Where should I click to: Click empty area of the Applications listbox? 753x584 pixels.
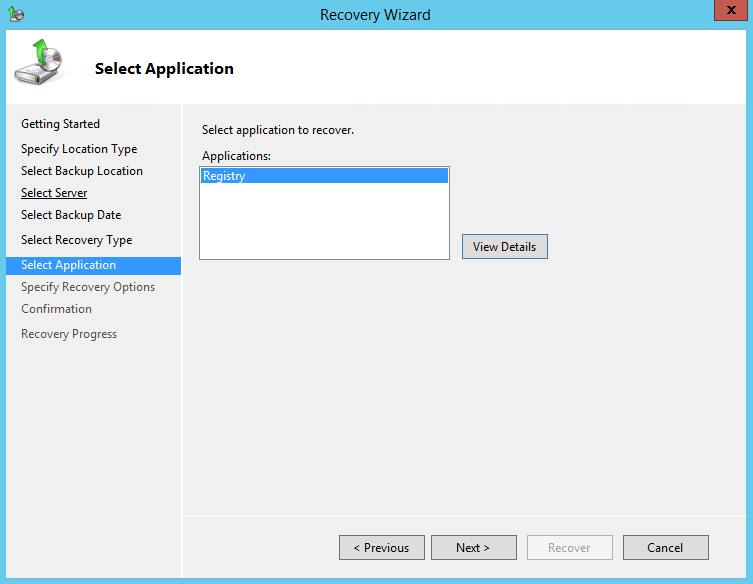[x=324, y=221]
